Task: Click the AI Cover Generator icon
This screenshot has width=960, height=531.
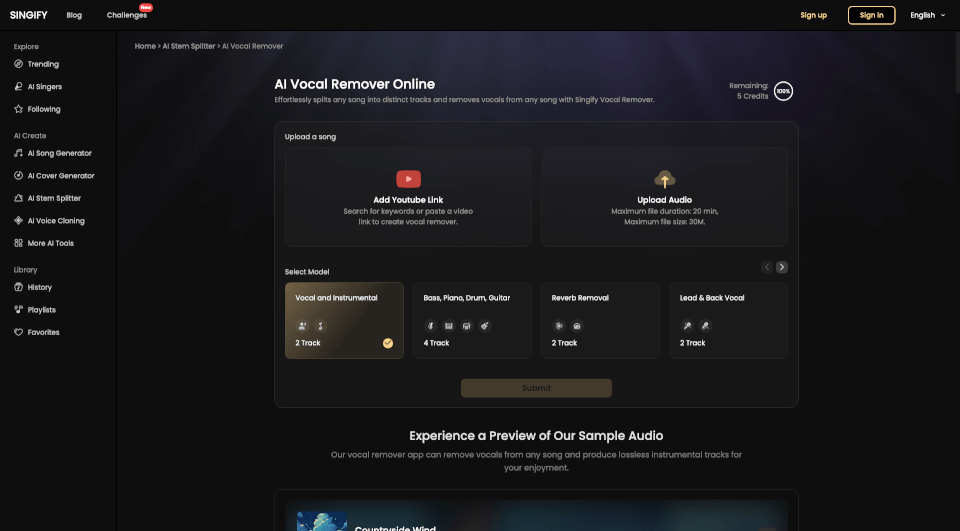Action: (18, 176)
